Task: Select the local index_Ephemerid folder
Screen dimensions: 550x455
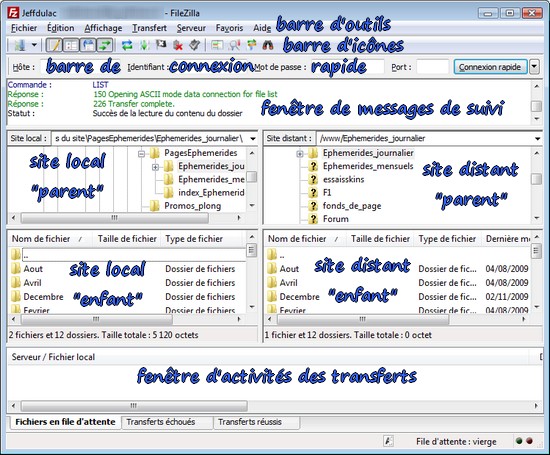Action: tap(211, 192)
